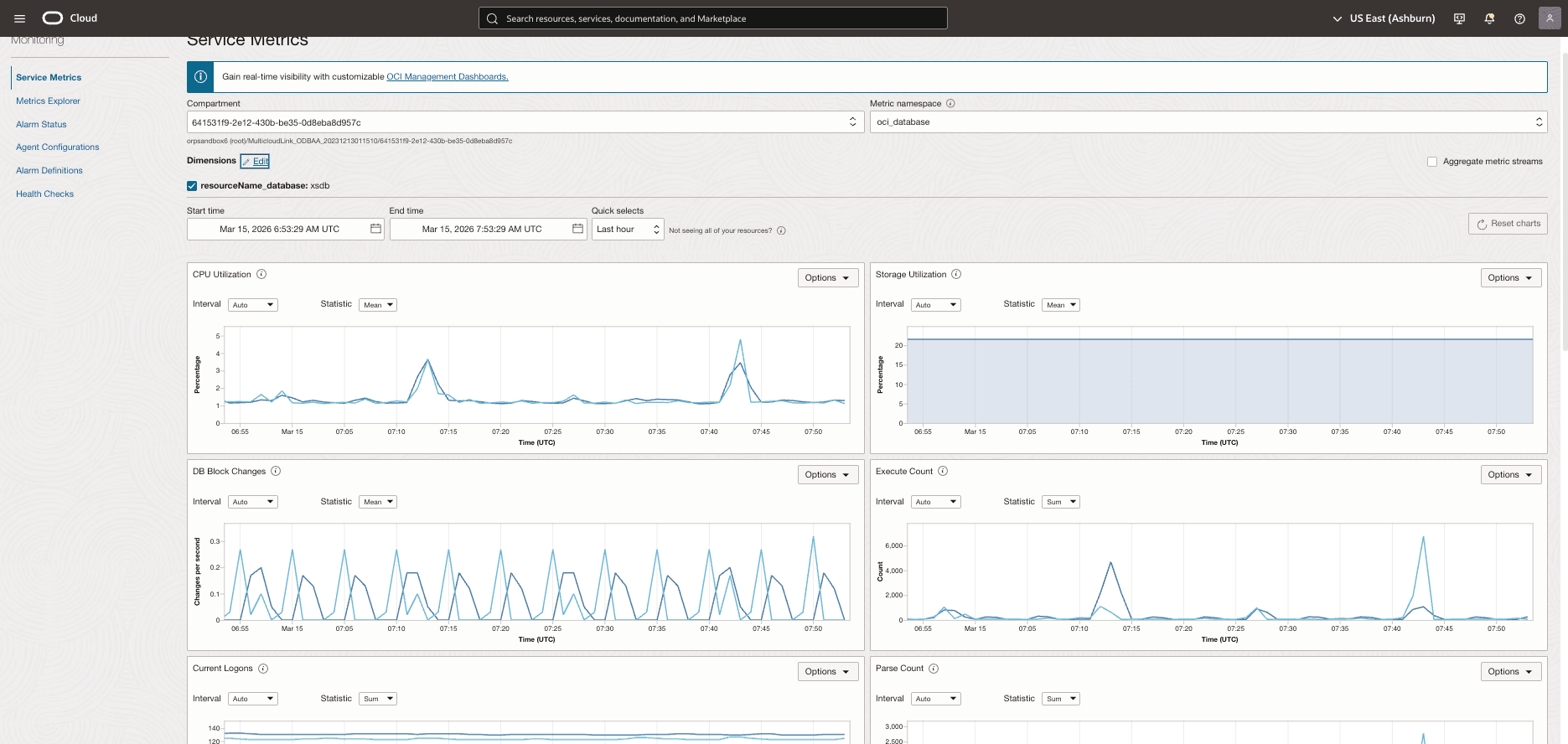The image size is (1568, 744).
Task: Change DB Block Changes Statistic dropdown
Action: (x=378, y=502)
